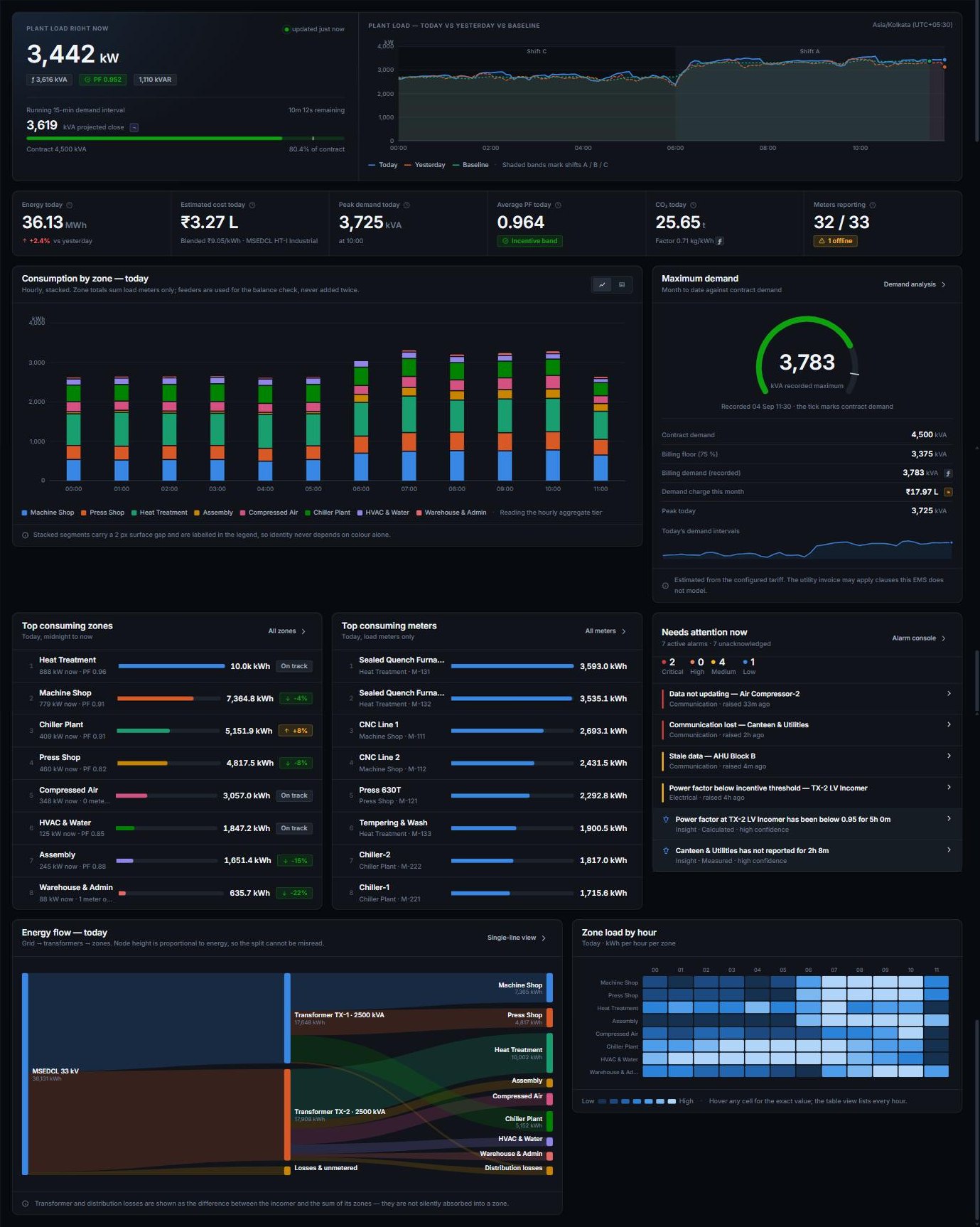Click the info icon beside transformer losses note
Screen dimensions: 980x1227
click(26, 1204)
